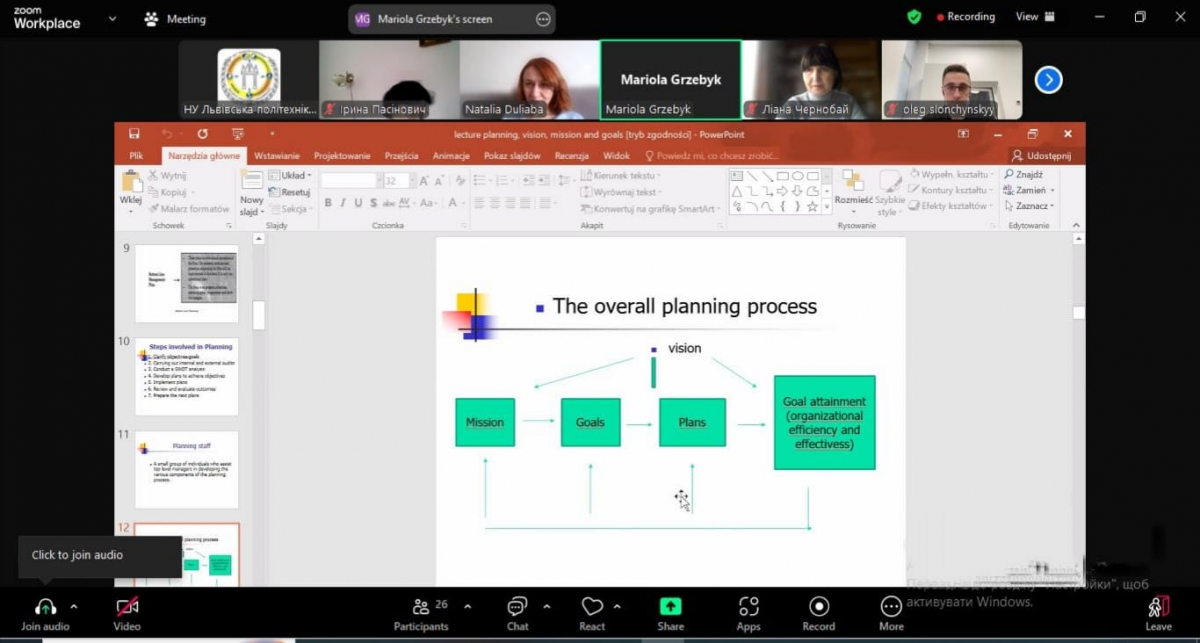The image size is (1200, 643).
Task: Click the Record icon in toolbar
Action: click(818, 607)
